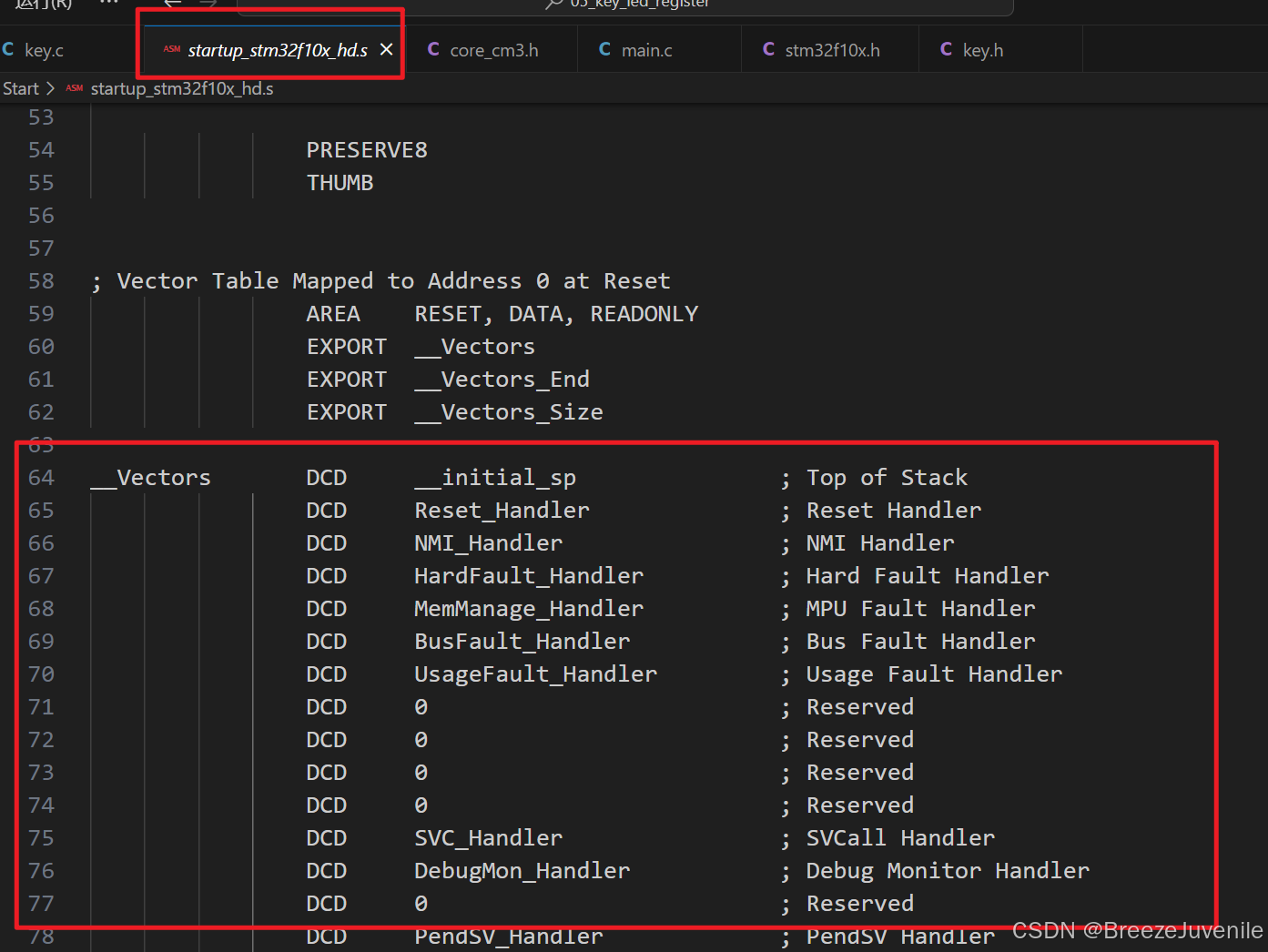1268x952 pixels.
Task: Click the ASM icon on startup file tab
Action: [x=172, y=49]
